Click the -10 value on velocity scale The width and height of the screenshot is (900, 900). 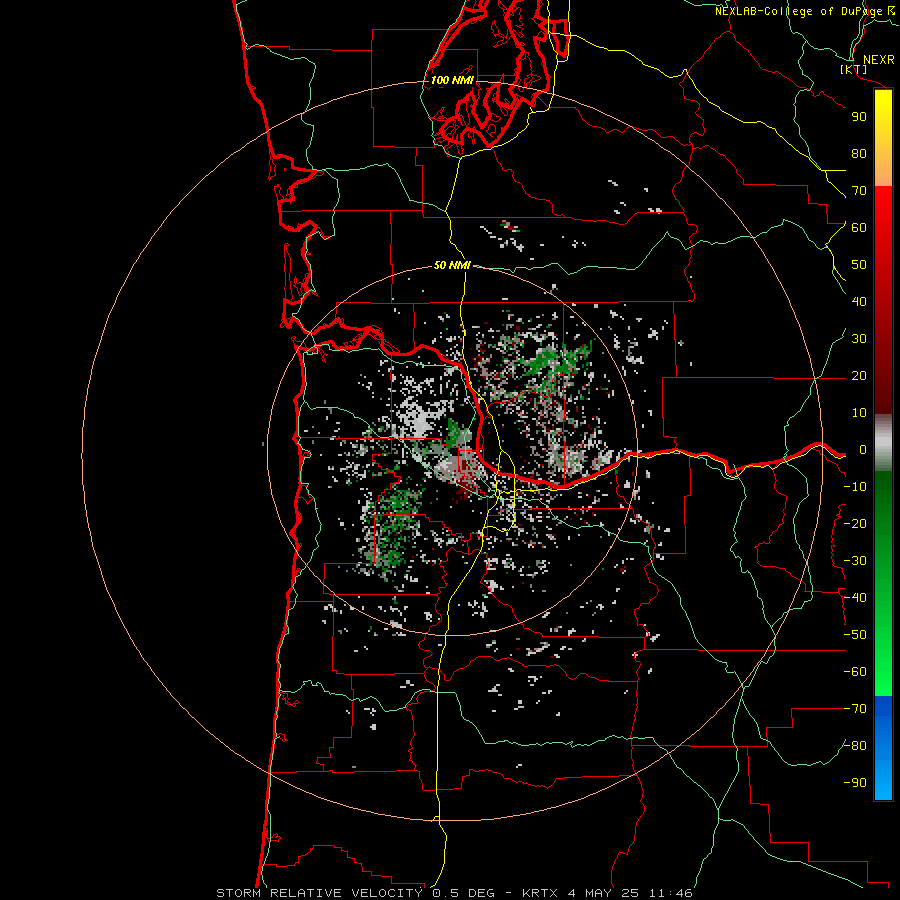(855, 487)
